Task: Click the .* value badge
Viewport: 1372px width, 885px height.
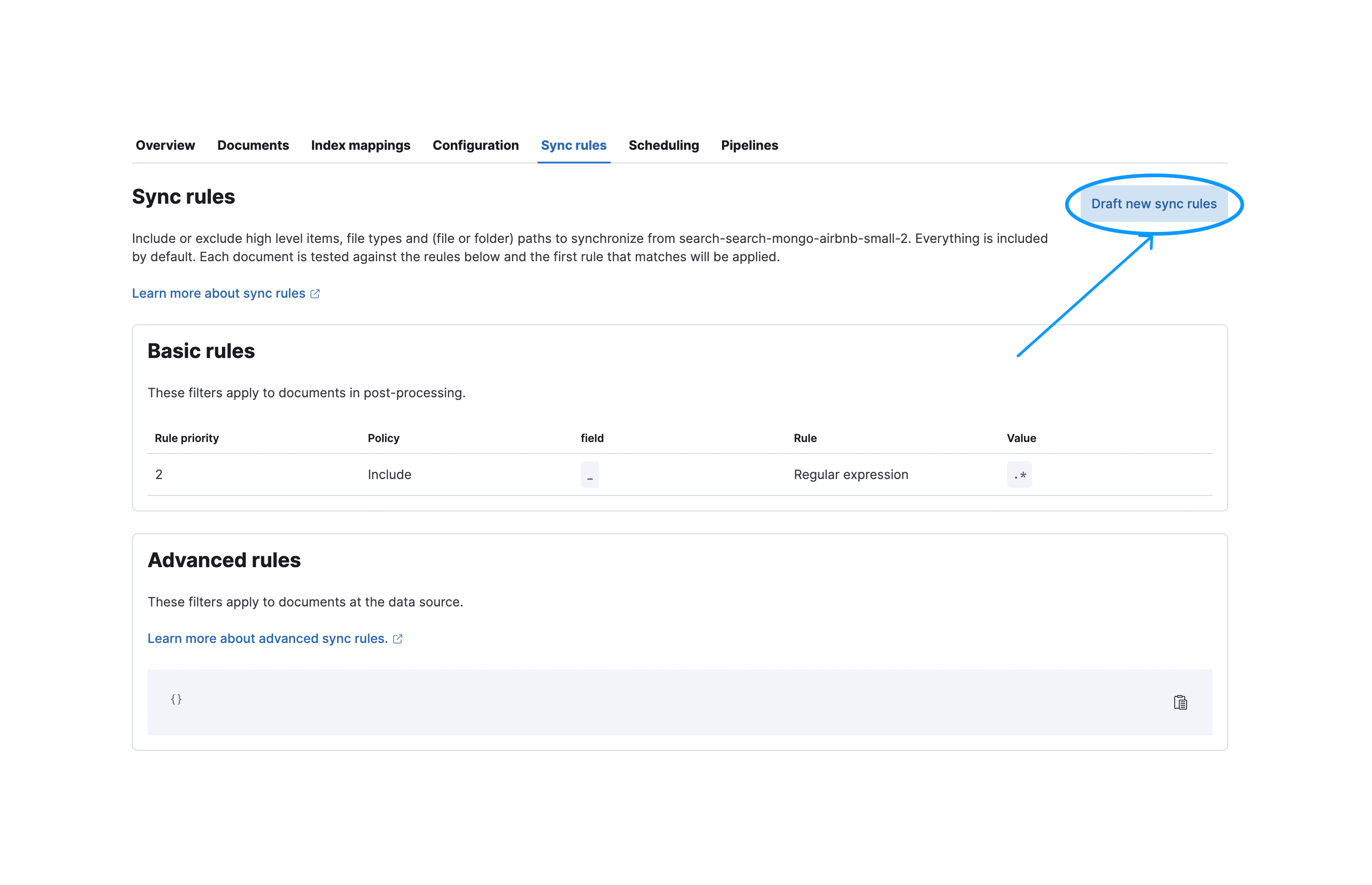Action: 1018,474
